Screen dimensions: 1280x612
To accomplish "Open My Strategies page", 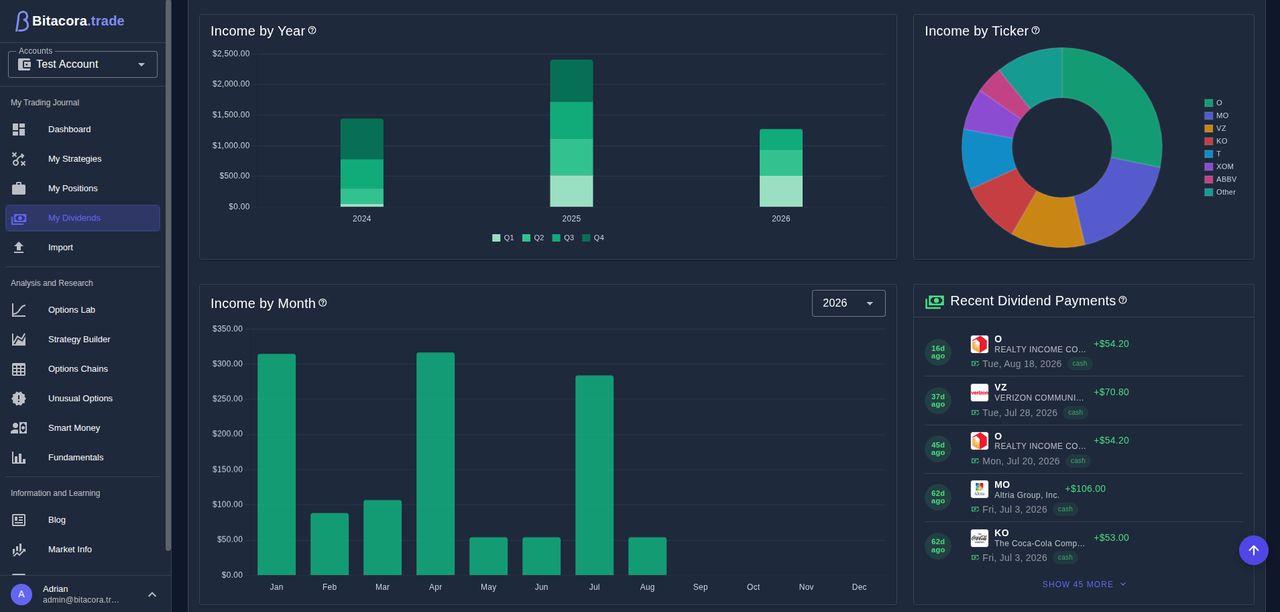I will 83,159.
